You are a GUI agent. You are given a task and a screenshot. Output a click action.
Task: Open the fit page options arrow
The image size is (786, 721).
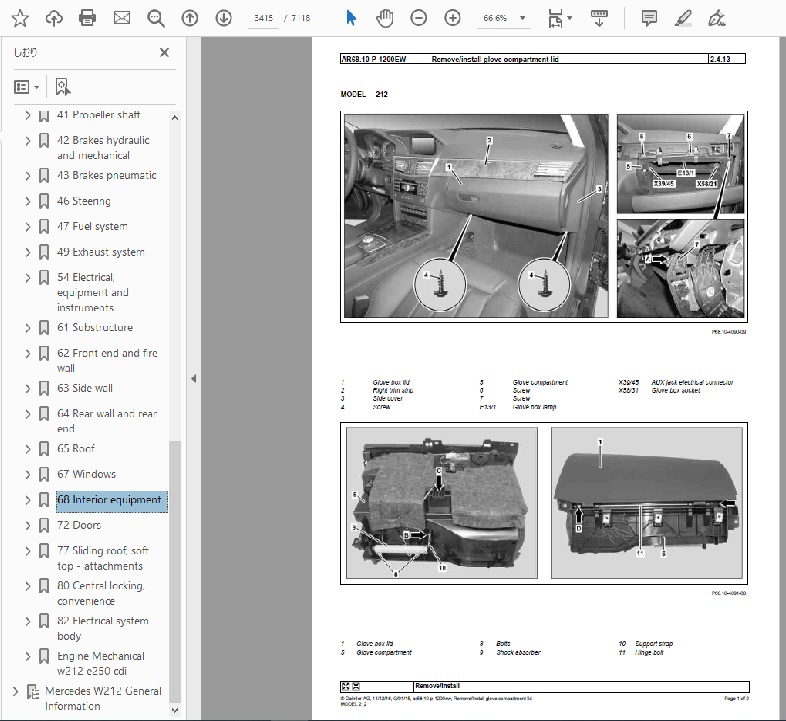tap(569, 18)
